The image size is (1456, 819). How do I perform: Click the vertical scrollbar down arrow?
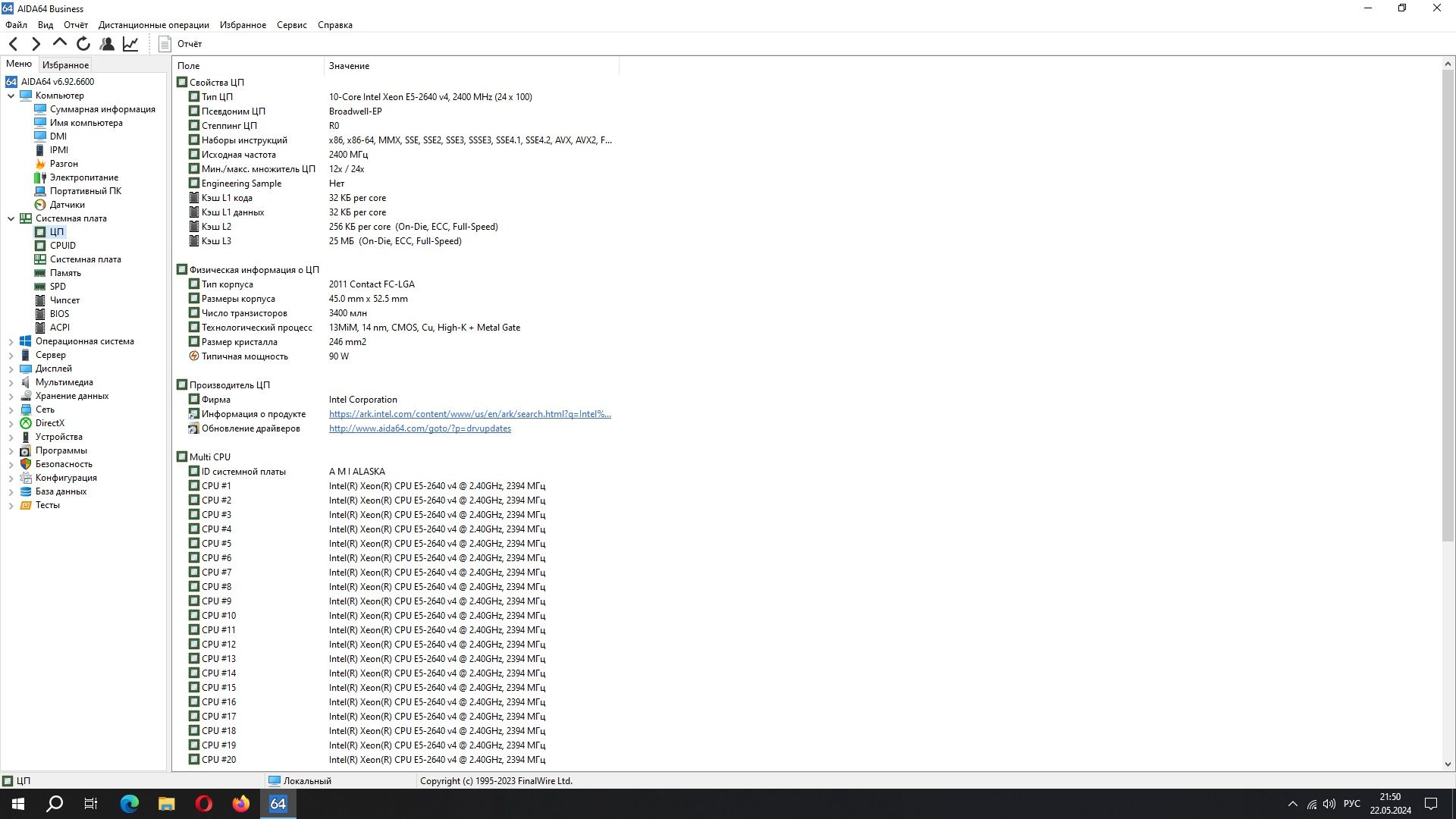click(1448, 764)
